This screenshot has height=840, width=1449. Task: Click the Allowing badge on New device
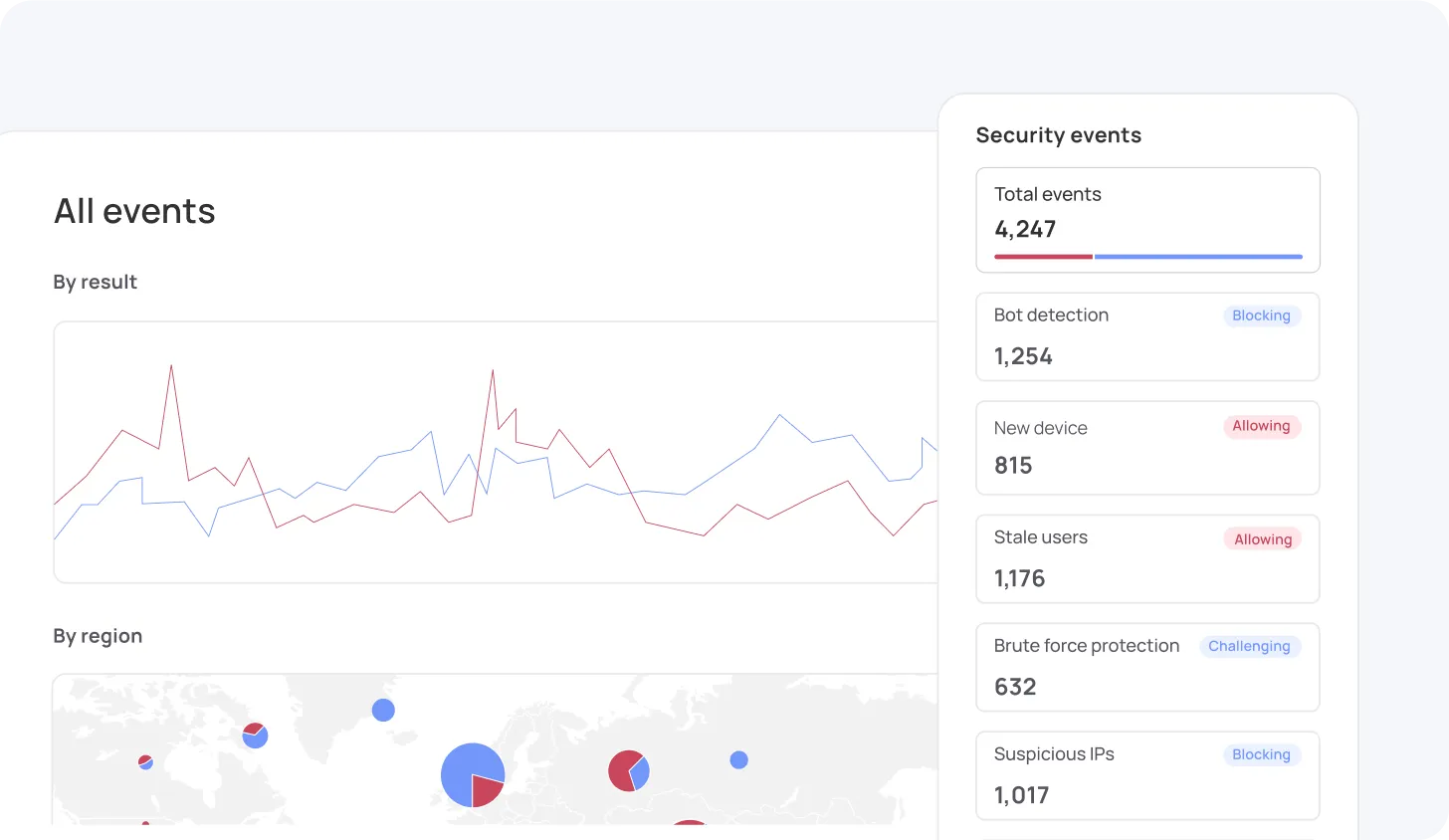[1261, 426]
